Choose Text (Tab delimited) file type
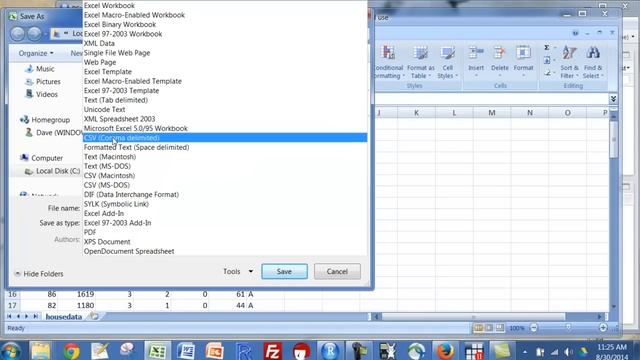This screenshot has height=360, width=640. pos(225,100)
